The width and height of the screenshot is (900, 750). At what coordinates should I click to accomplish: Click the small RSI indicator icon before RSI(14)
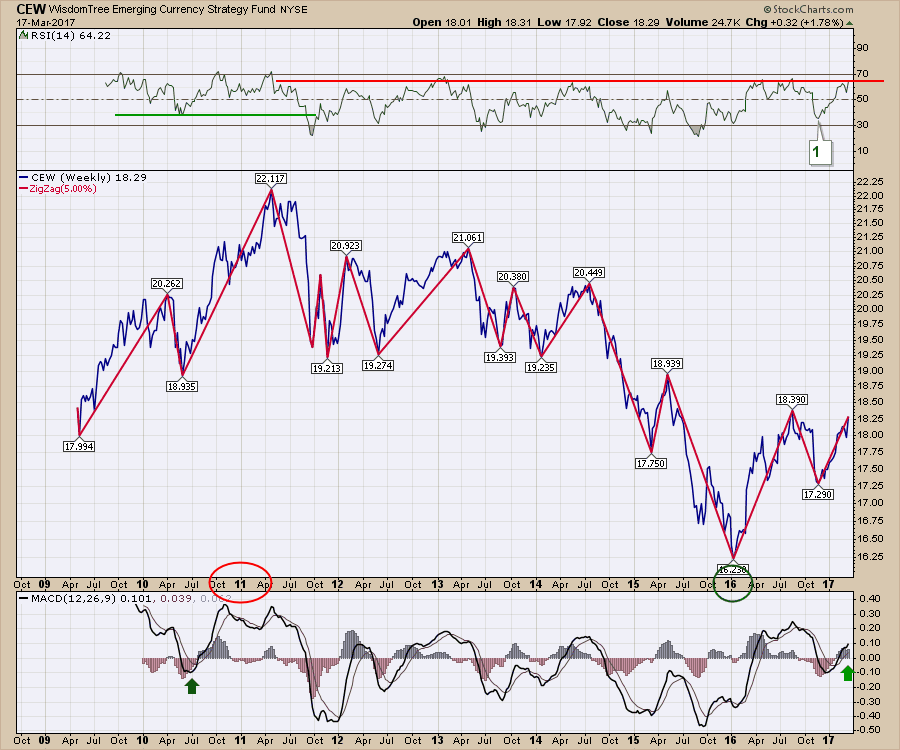(23, 36)
